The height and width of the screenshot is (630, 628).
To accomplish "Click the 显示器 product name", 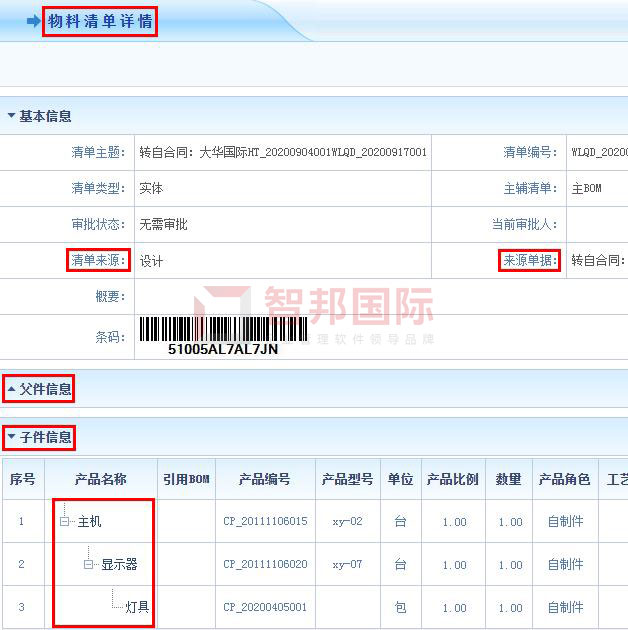I will 119,564.
